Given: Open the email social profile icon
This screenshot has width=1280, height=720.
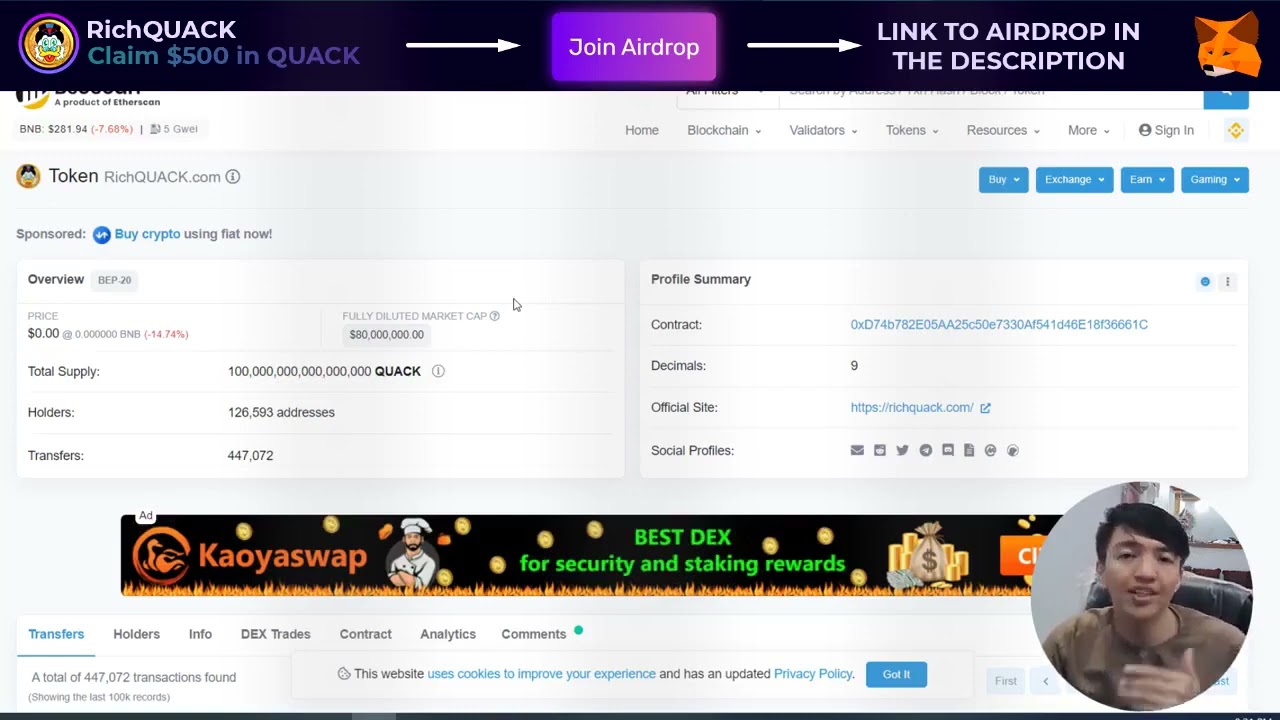Looking at the screenshot, I should pyautogui.click(x=857, y=450).
